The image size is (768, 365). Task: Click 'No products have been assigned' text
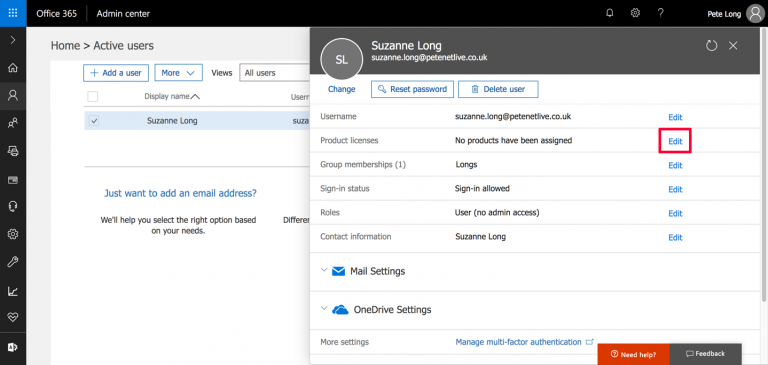coord(513,141)
